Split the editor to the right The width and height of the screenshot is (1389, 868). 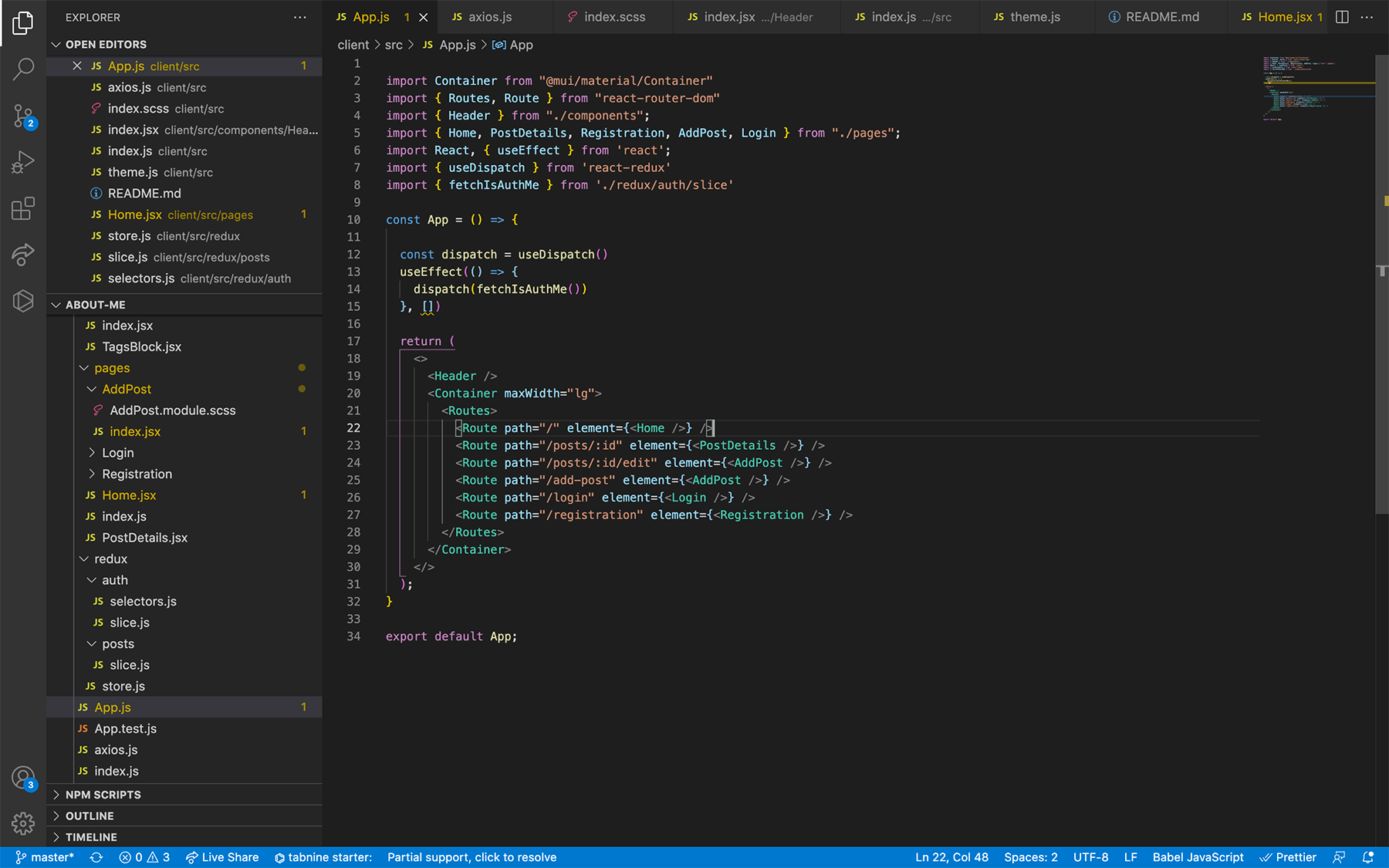1342,17
